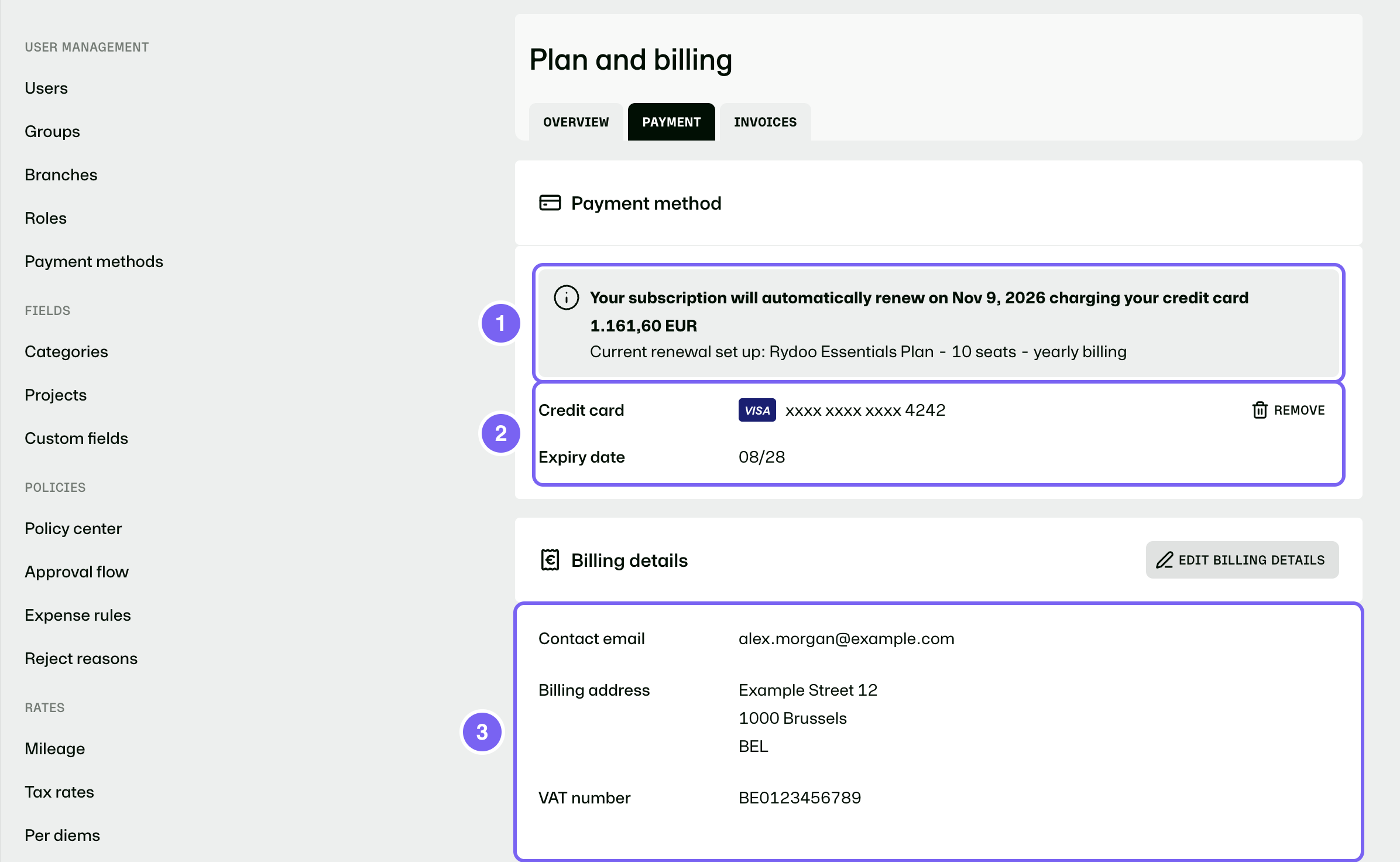Click the Current renewal set up line

tap(858, 351)
